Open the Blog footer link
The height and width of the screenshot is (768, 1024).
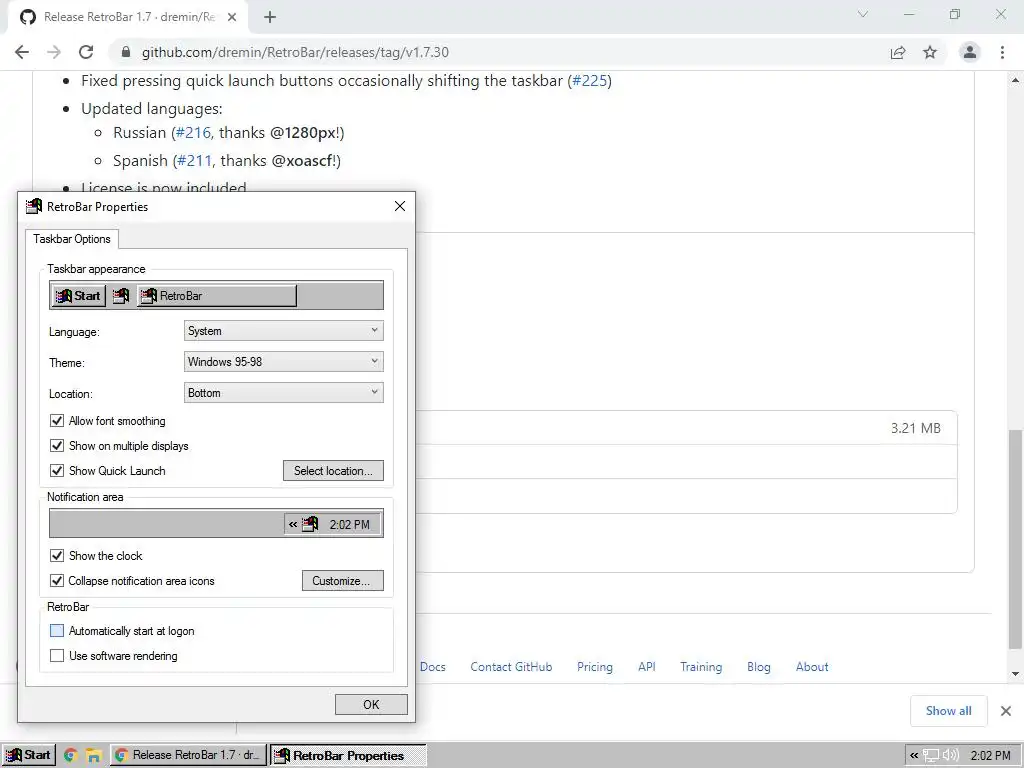759,667
